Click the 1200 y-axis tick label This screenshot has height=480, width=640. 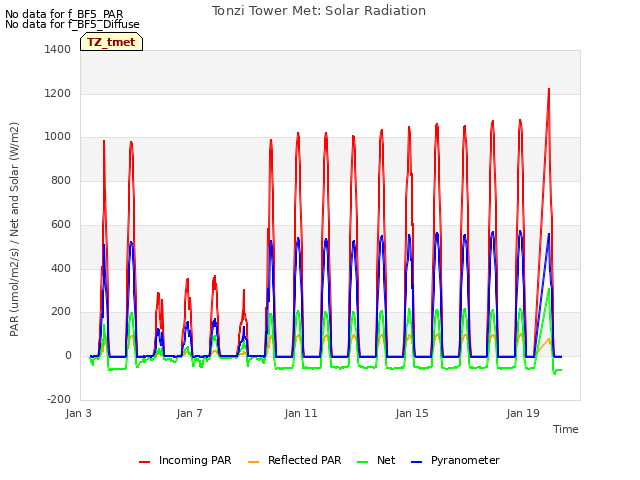(58, 93)
